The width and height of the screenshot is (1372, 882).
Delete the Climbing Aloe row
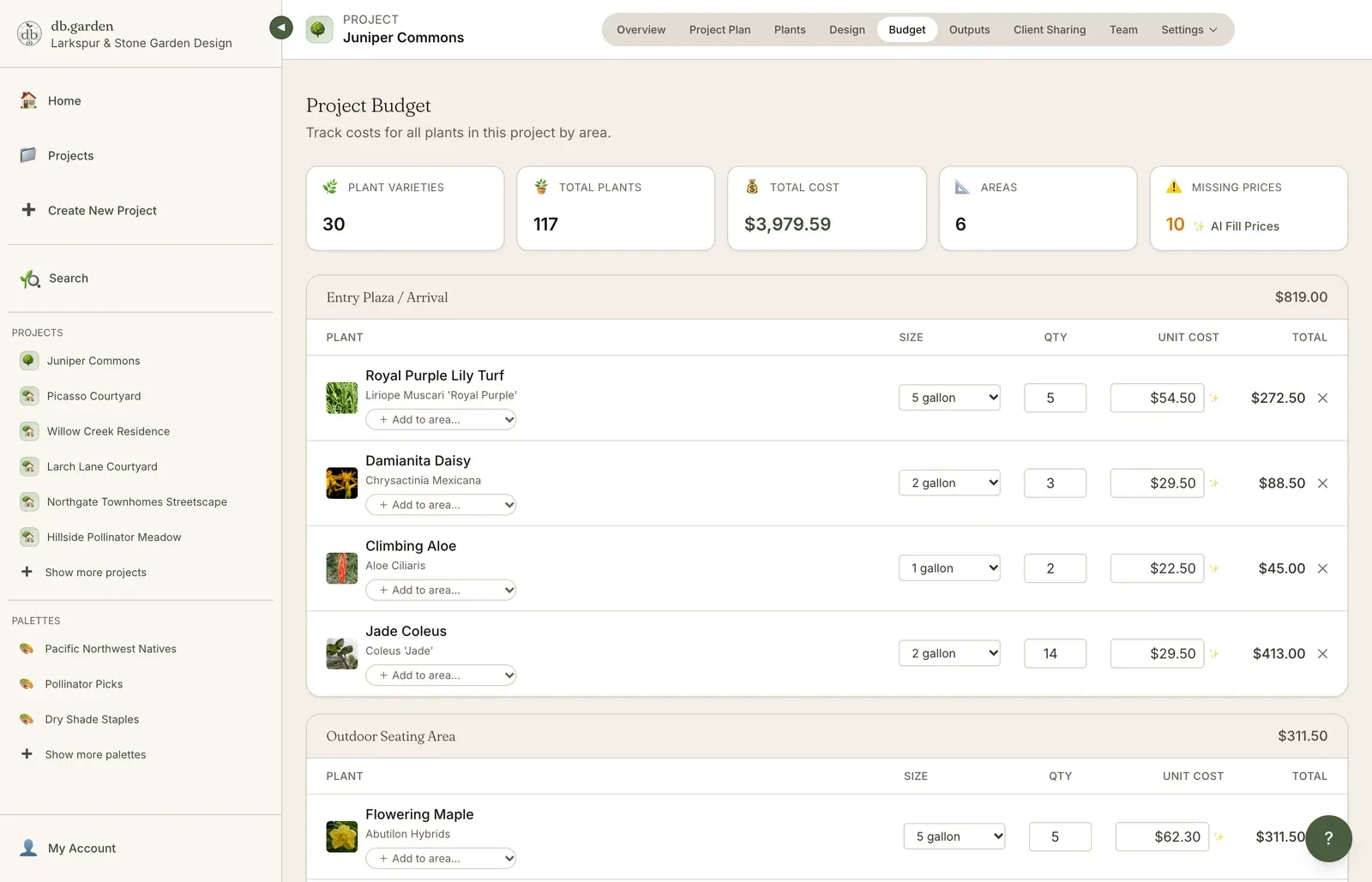point(1323,568)
